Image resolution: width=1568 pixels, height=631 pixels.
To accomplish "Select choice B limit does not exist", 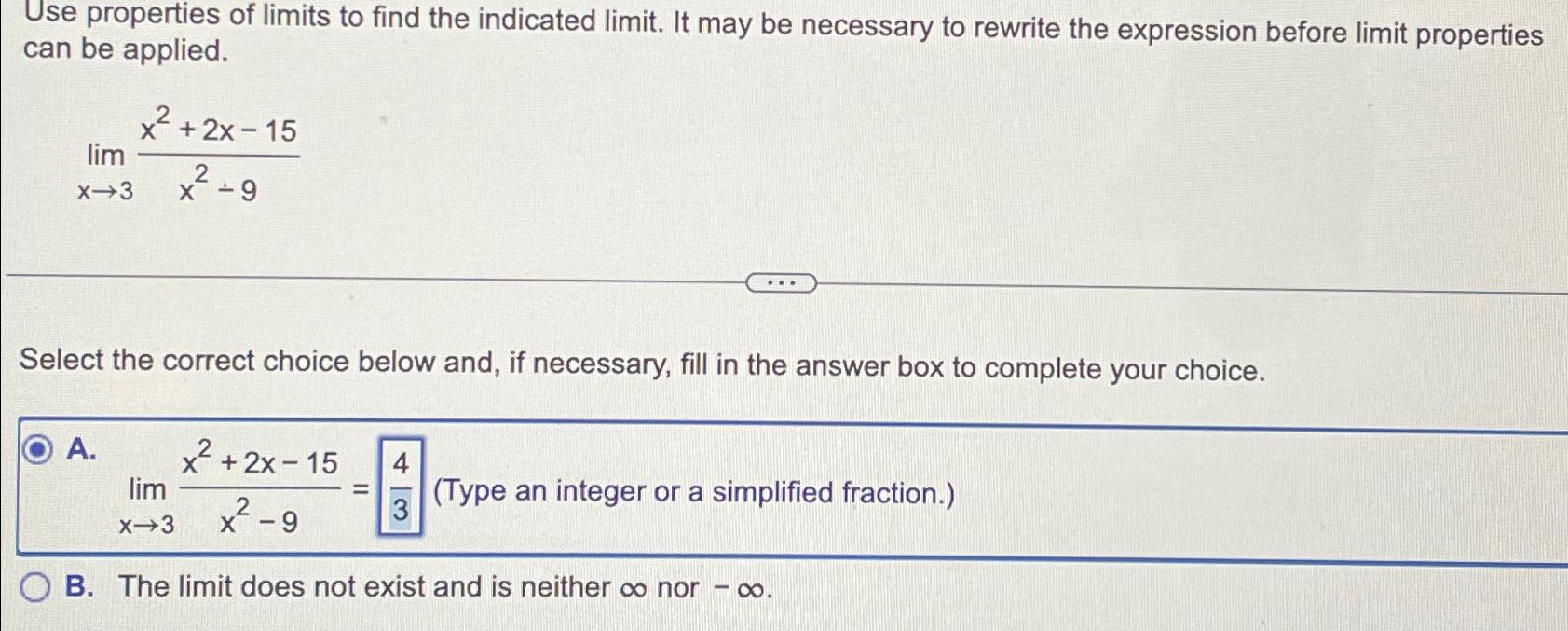I will pyautogui.click(x=34, y=585).
